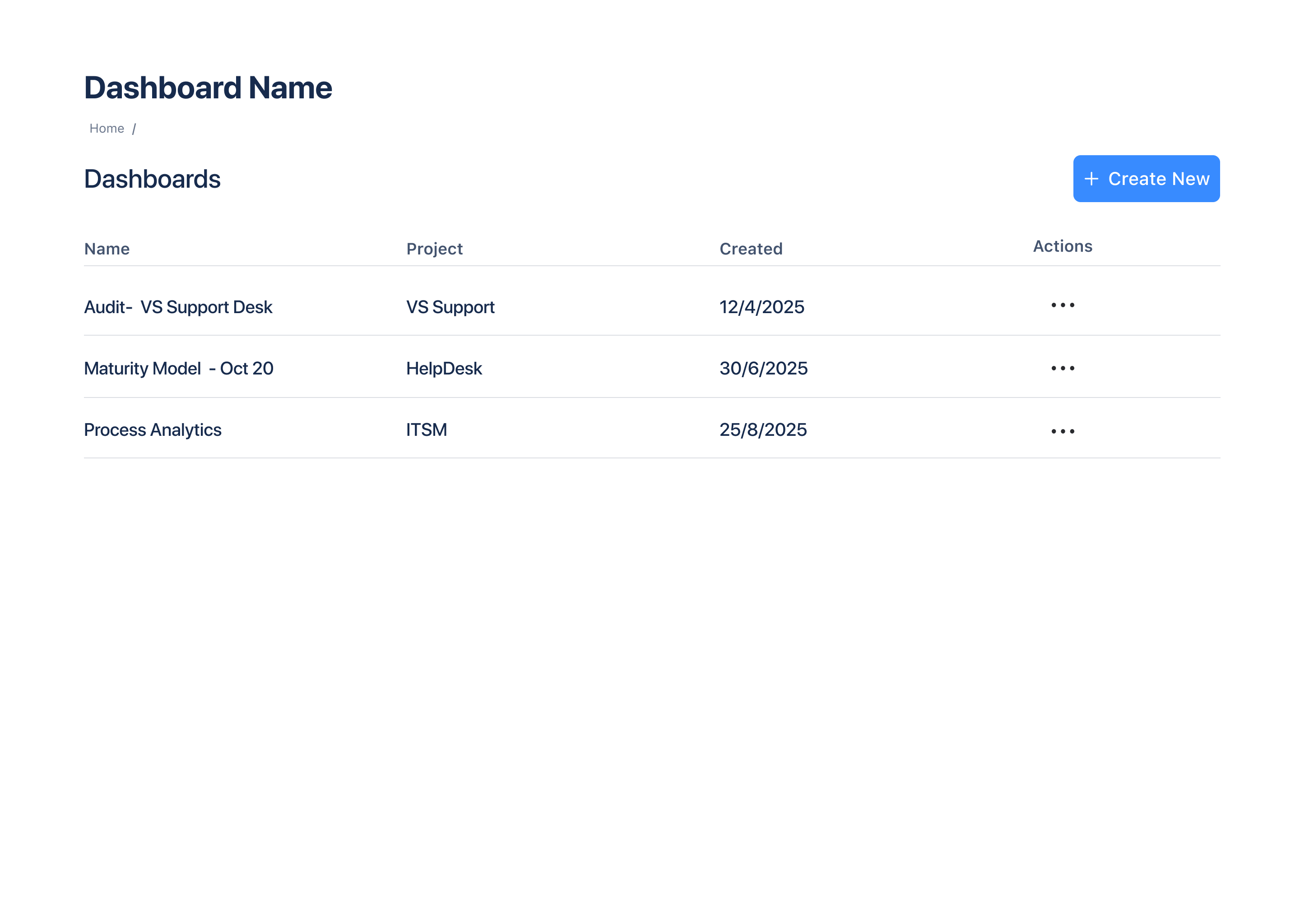The image size is (1300, 924).
Task: Click the 30/6/2025 created date
Action: pos(763,369)
